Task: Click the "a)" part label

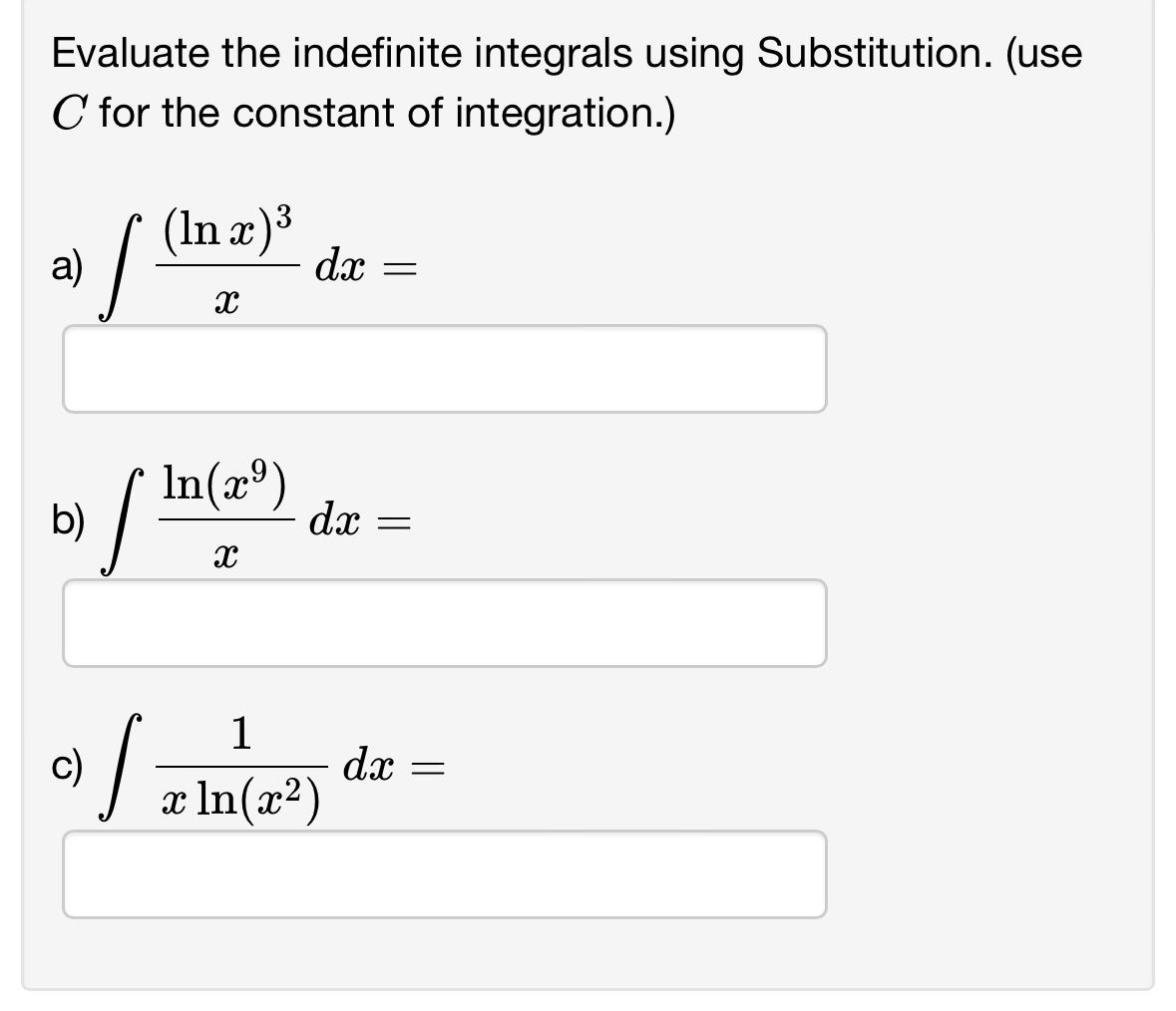Action: [x=68, y=267]
